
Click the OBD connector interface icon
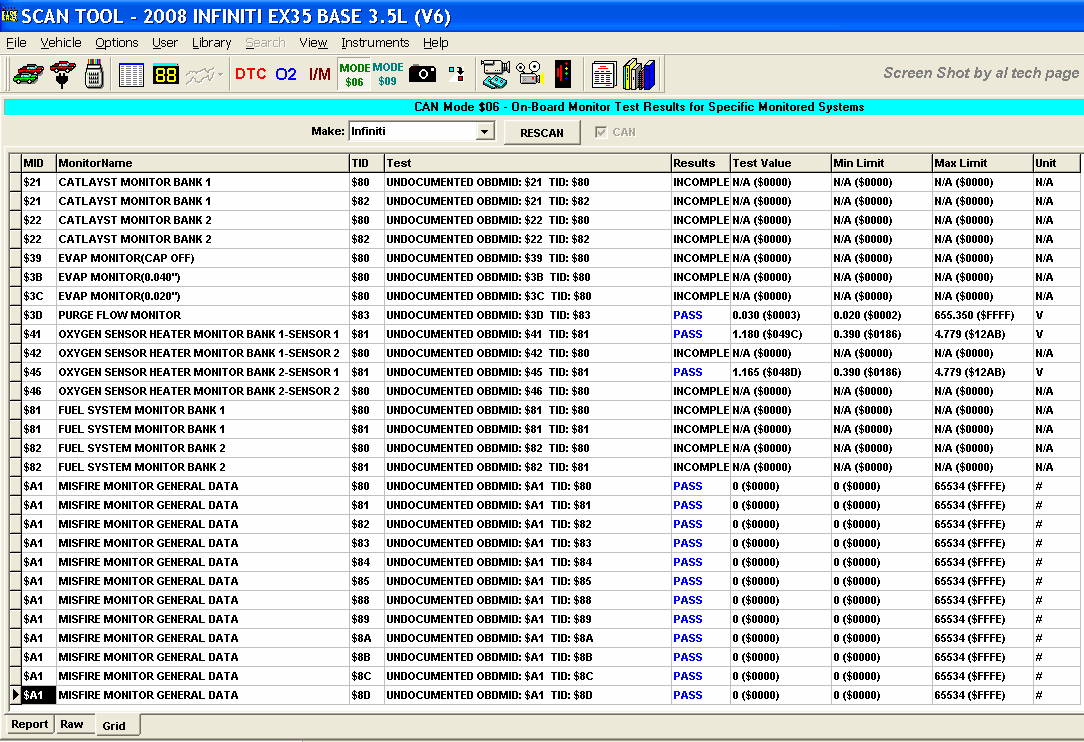point(94,74)
